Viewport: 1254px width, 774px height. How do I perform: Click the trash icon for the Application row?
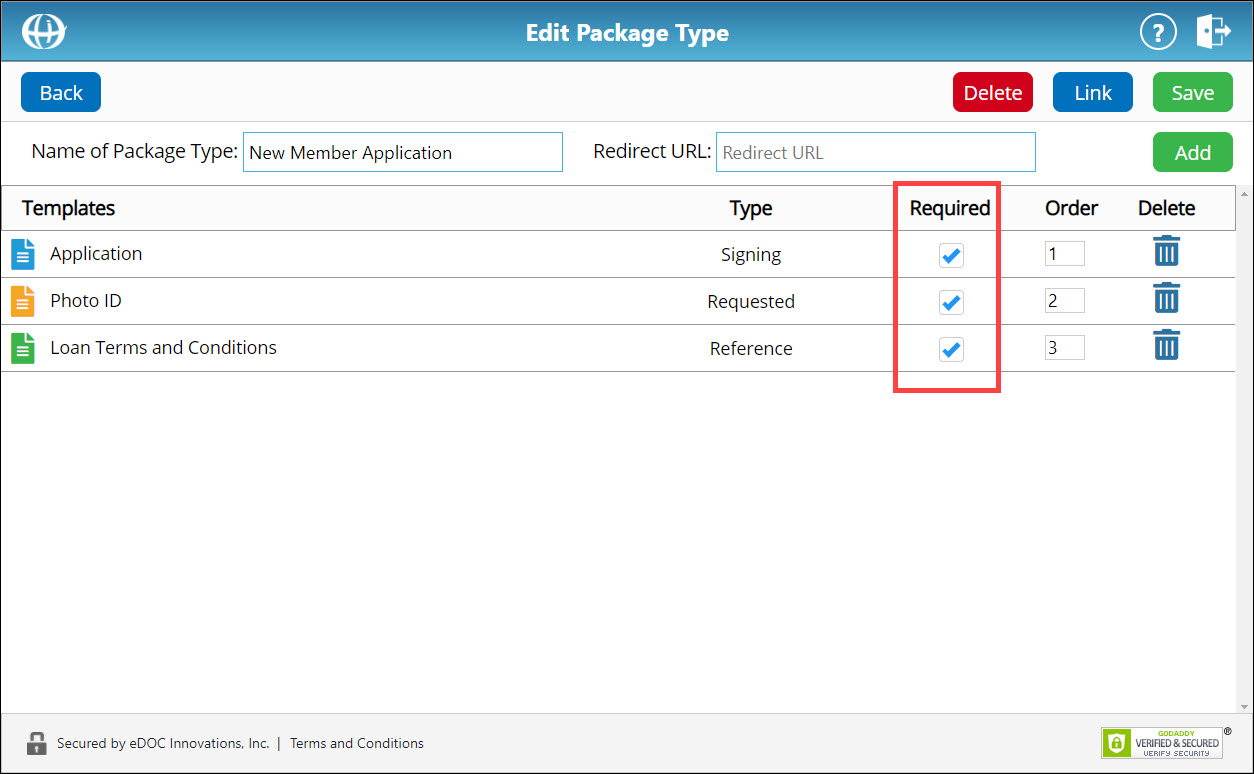pos(1166,253)
